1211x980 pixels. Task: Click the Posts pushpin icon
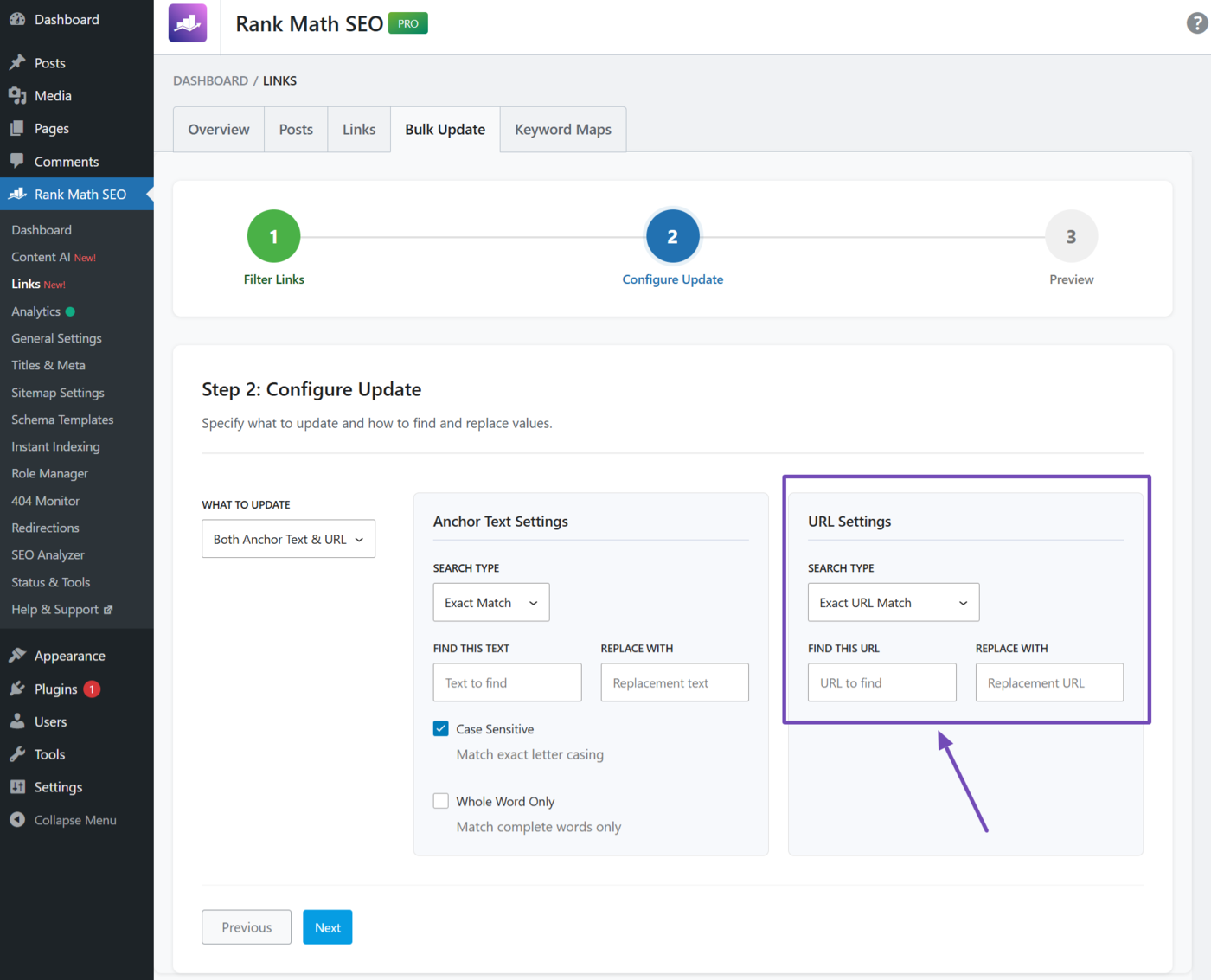click(17, 62)
